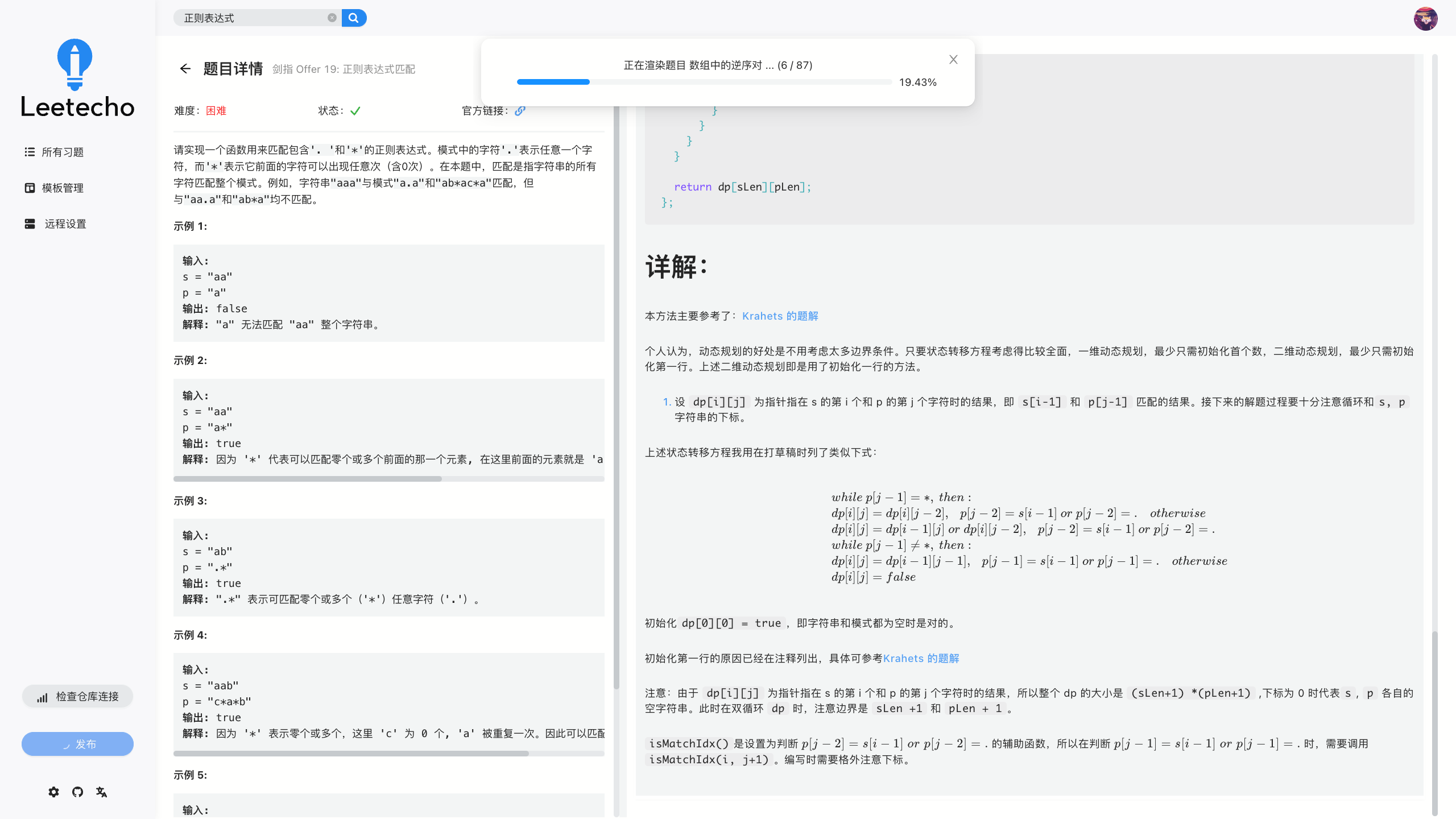
Task: Click the blue search magnifier button
Action: [354, 18]
